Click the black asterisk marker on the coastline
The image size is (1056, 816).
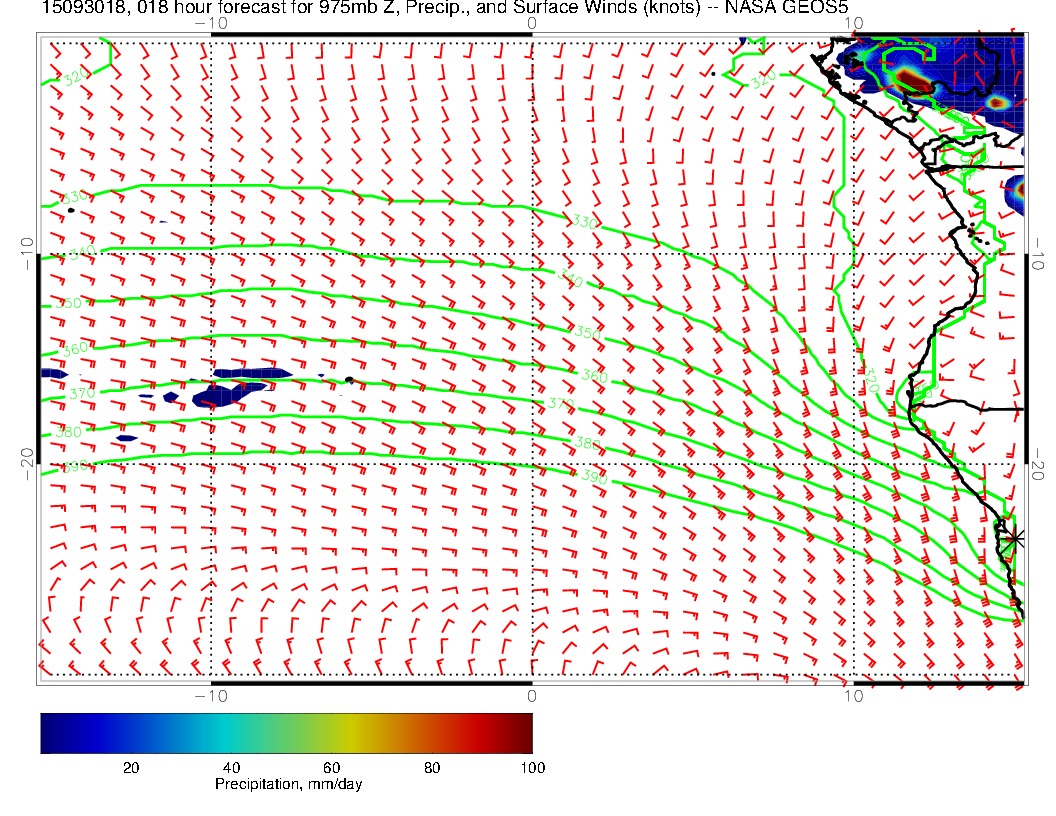pyautogui.click(x=1015, y=537)
